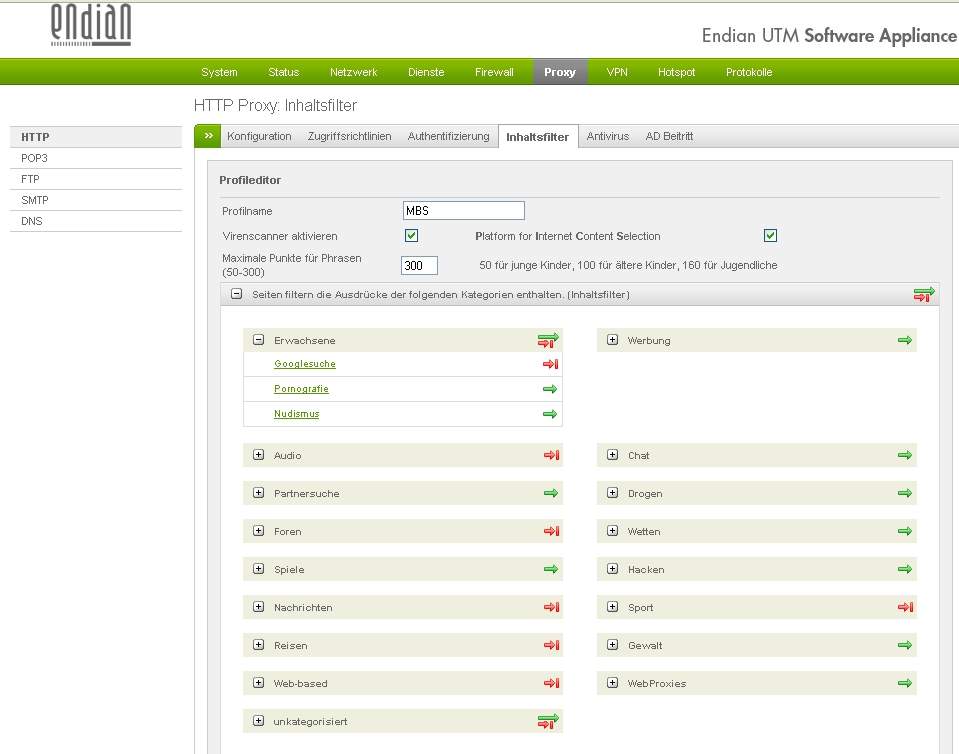Image resolution: width=959 pixels, height=754 pixels.
Task: Select POP3 in the sidebar
Action: point(96,158)
